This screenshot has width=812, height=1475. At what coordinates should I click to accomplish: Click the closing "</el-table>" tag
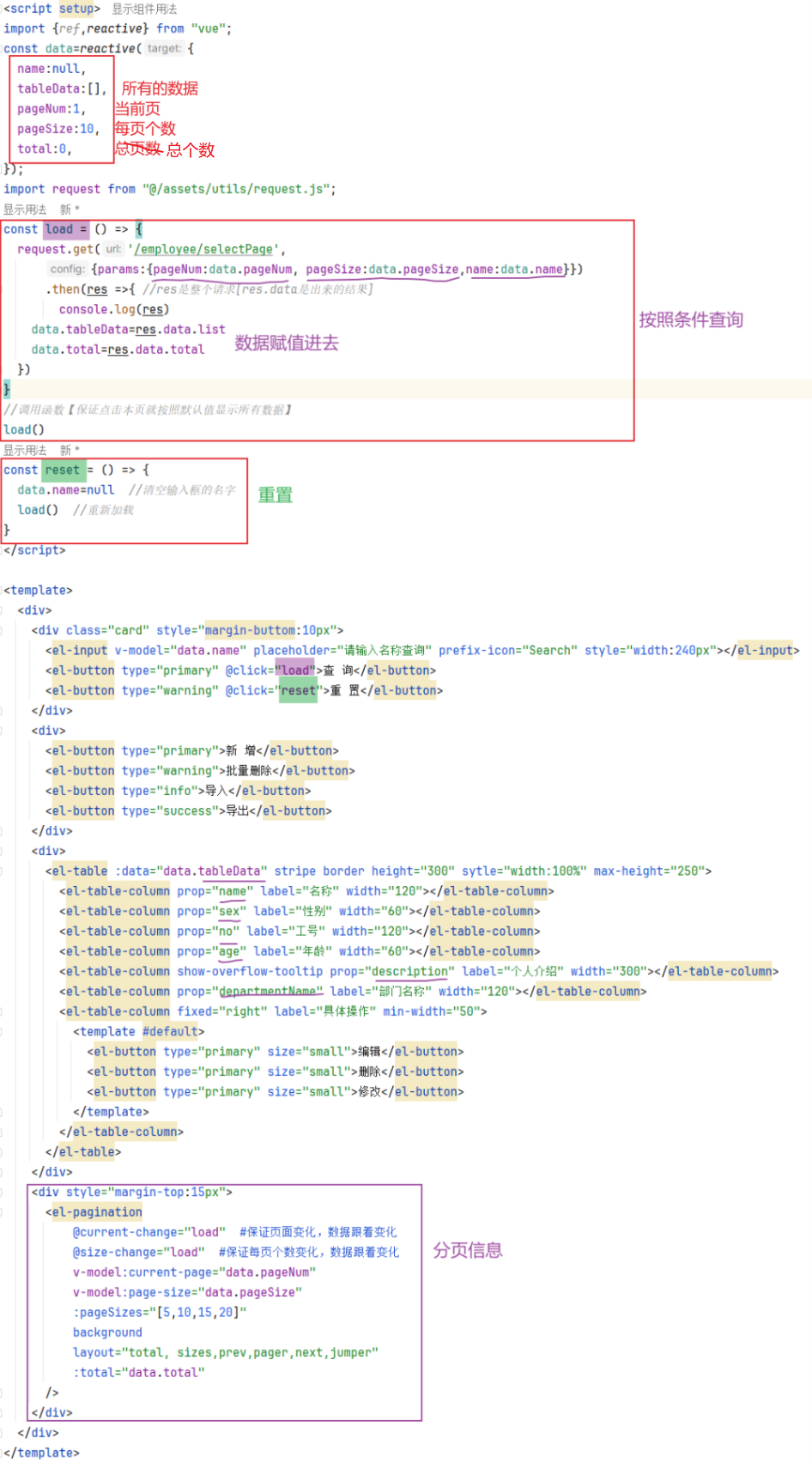point(83,1151)
